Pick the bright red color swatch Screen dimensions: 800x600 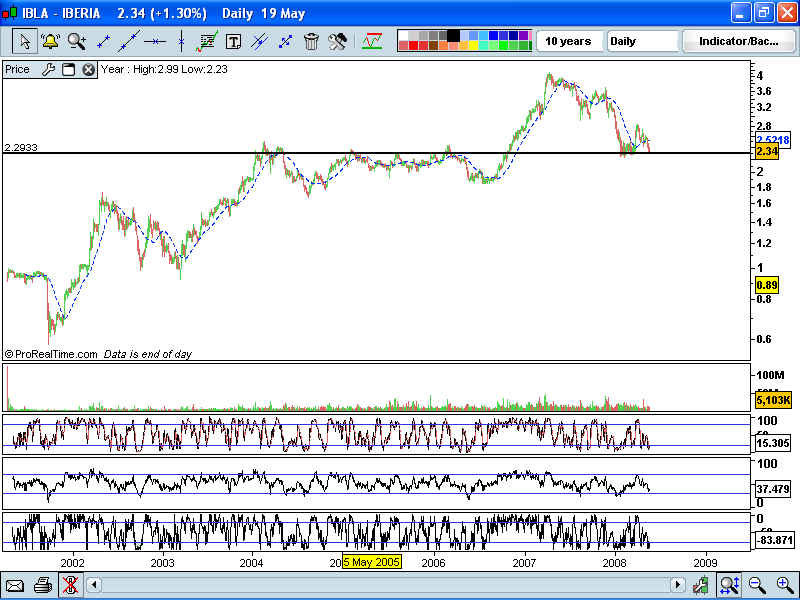click(413, 45)
